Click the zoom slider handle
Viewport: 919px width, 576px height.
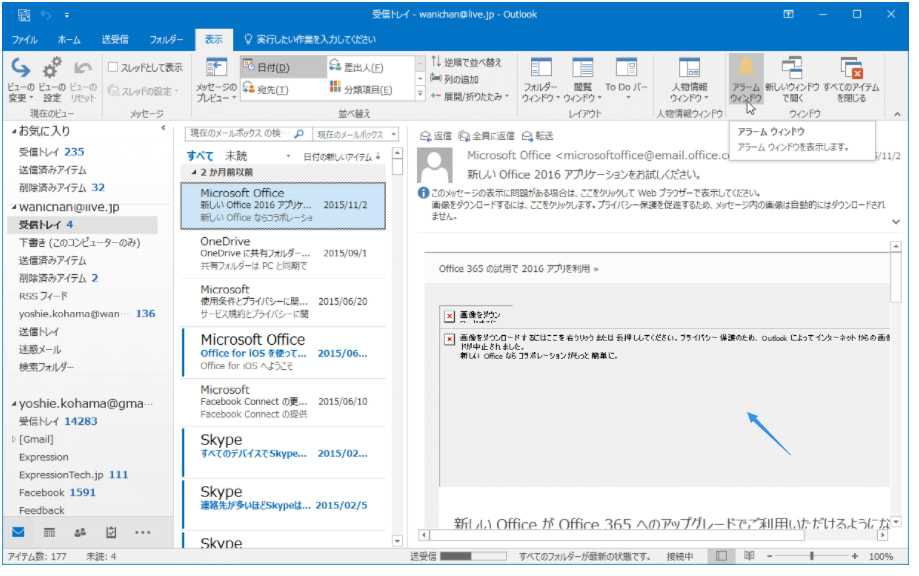[x=811, y=555]
